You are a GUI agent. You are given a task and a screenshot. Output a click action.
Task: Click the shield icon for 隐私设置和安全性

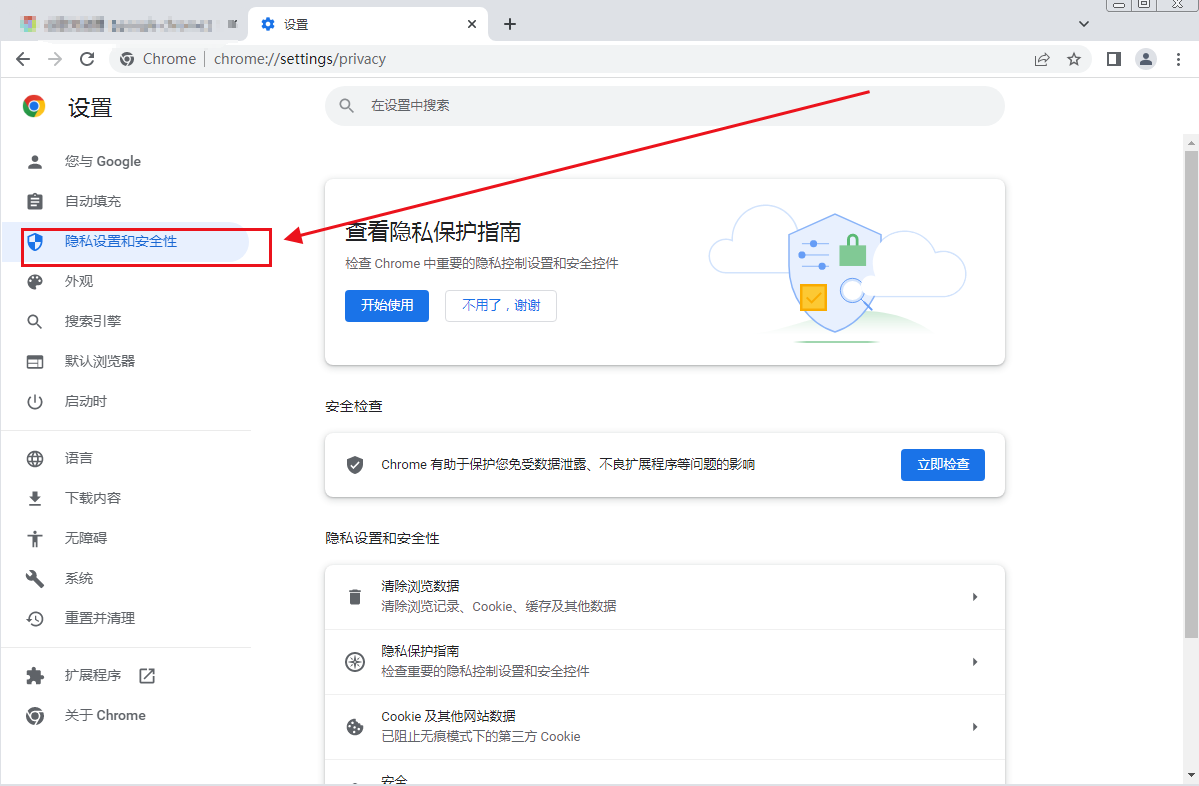pos(35,242)
